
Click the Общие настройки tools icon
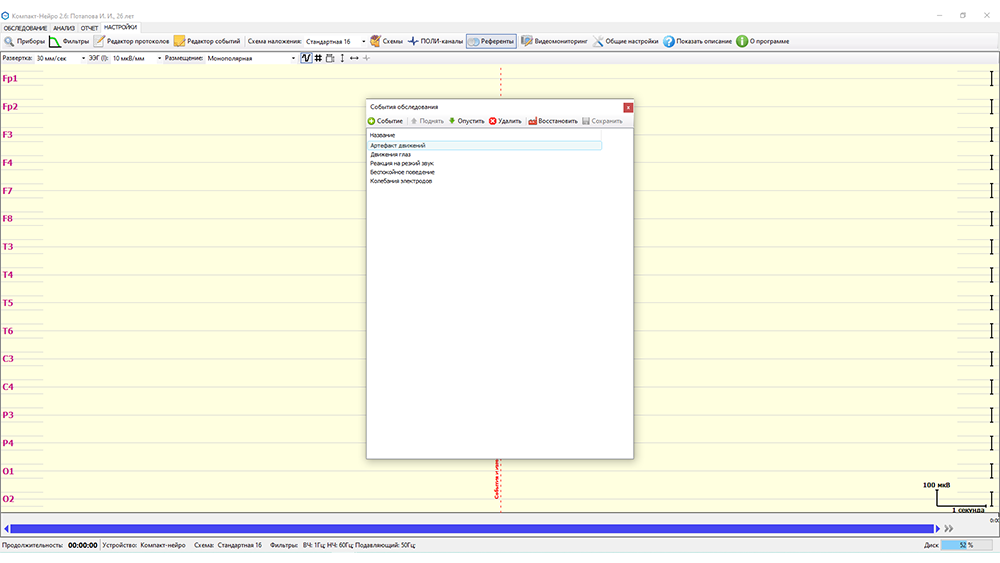coord(597,41)
